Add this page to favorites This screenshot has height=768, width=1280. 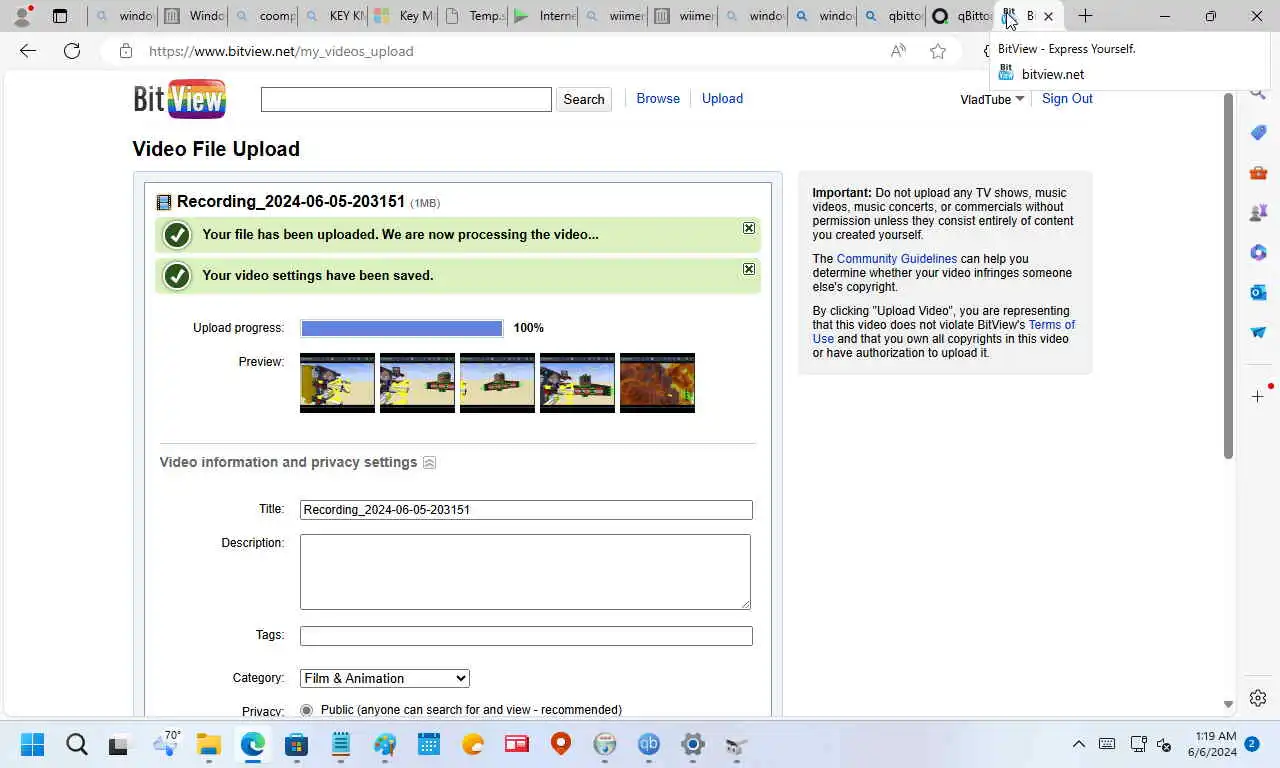click(938, 51)
